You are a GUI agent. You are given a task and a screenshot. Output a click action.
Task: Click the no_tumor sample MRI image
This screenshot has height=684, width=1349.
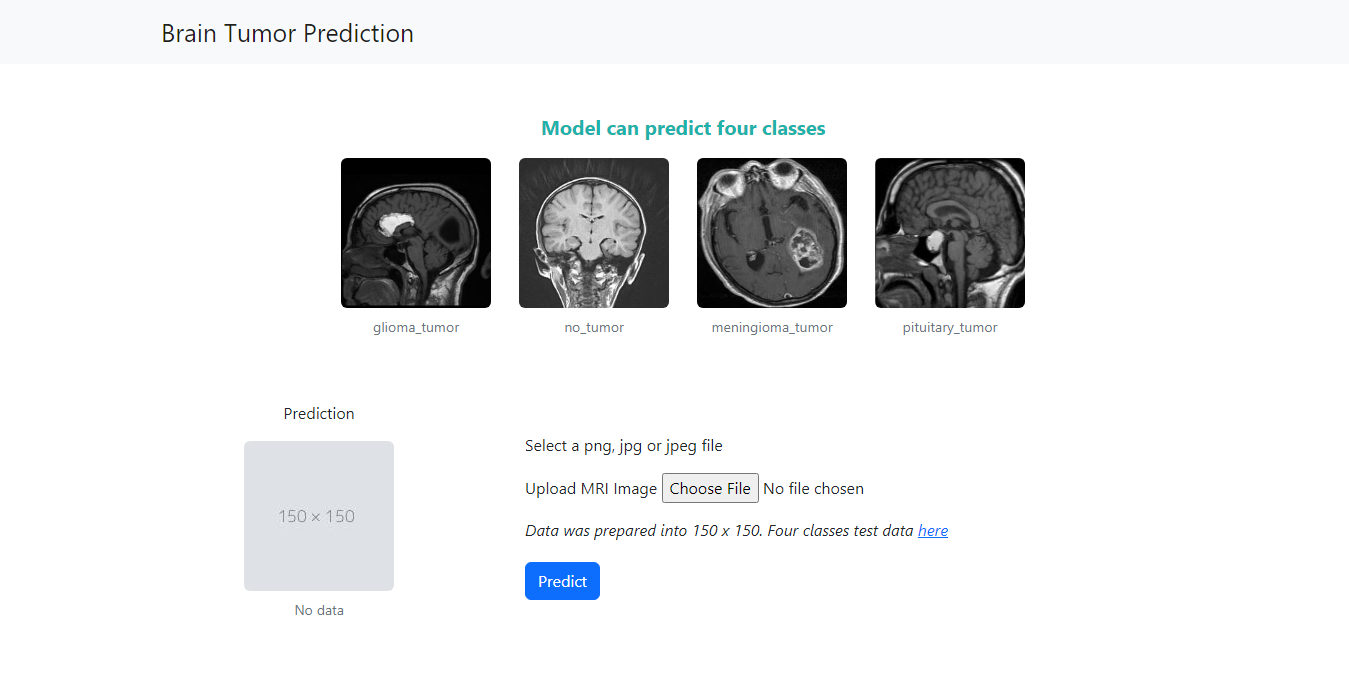point(593,232)
